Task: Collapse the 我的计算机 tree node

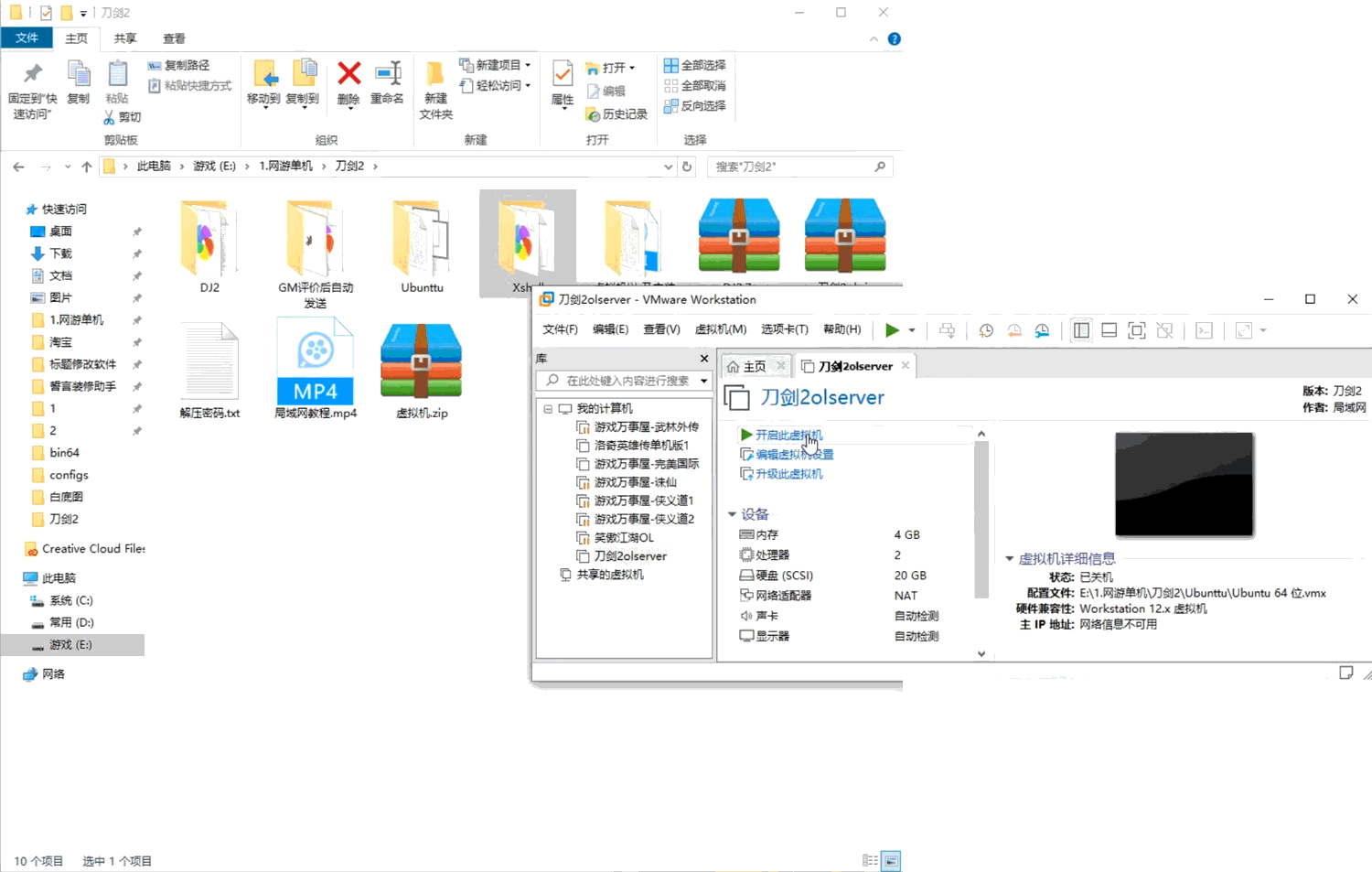Action: (548, 409)
